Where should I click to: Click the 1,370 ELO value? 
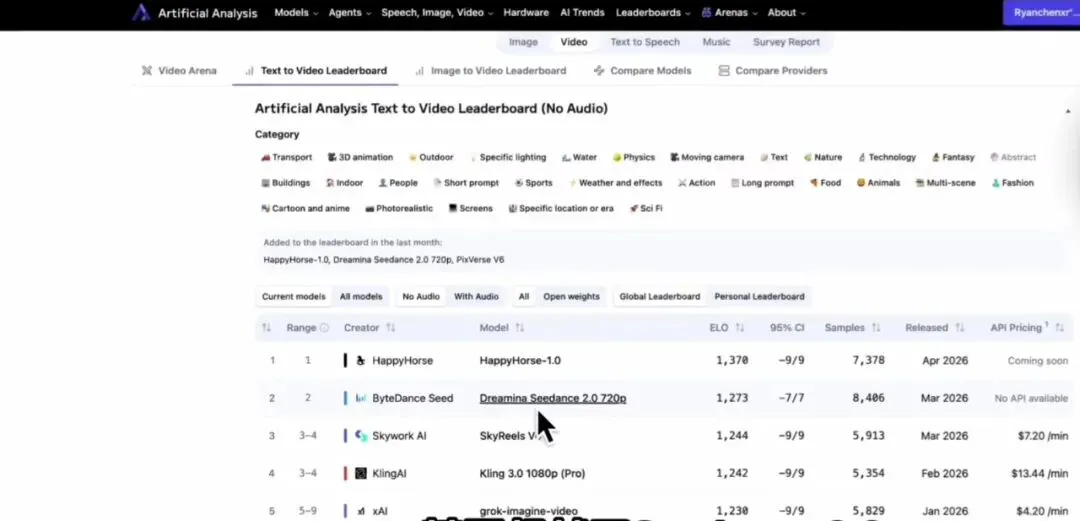click(x=731, y=360)
